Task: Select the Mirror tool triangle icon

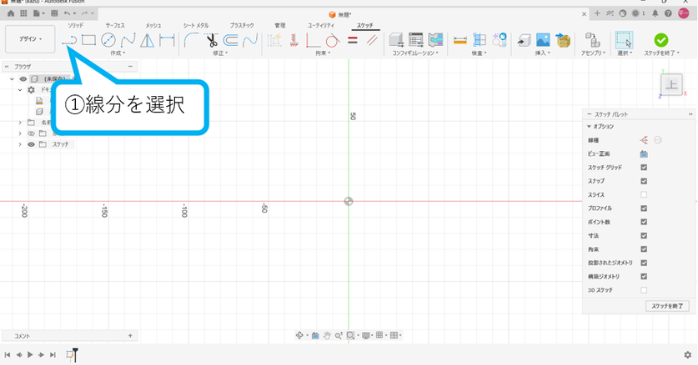Action: 147,41
